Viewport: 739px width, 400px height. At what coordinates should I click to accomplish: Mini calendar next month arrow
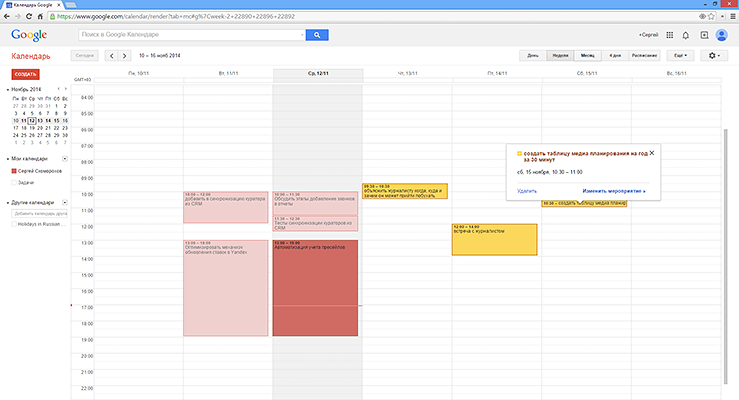click(66, 89)
